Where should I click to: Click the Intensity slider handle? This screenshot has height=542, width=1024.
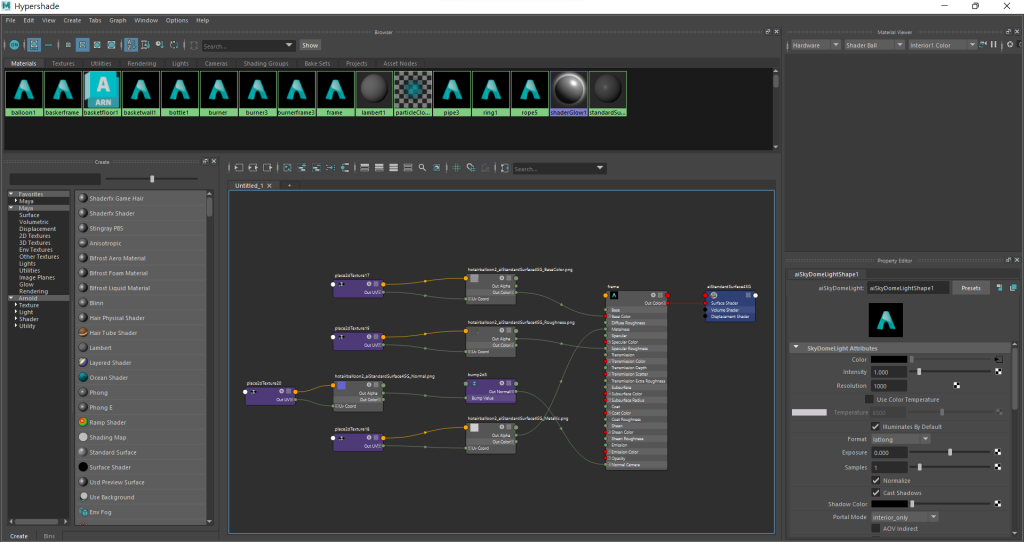point(919,372)
